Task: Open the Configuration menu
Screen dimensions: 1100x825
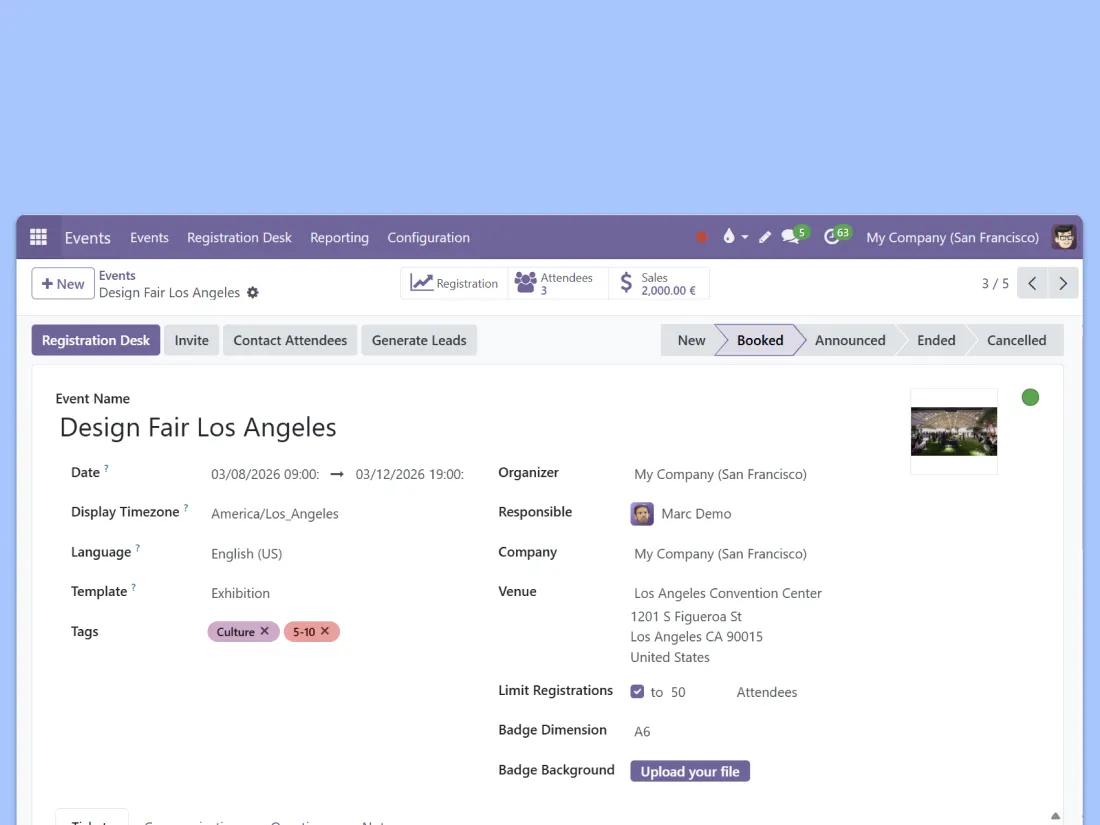Action: (x=428, y=237)
